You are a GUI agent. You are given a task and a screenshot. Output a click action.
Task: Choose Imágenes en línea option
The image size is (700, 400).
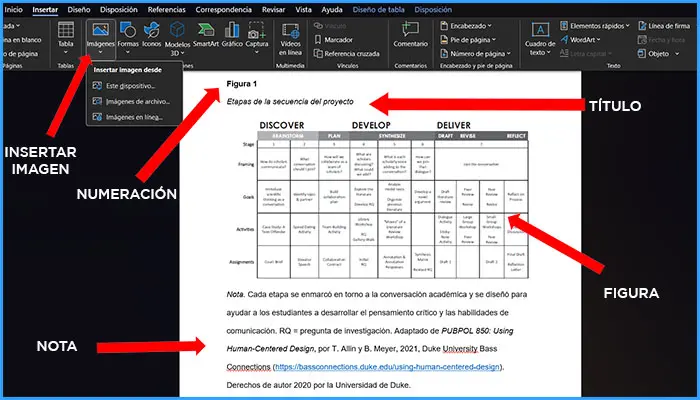pos(128,117)
